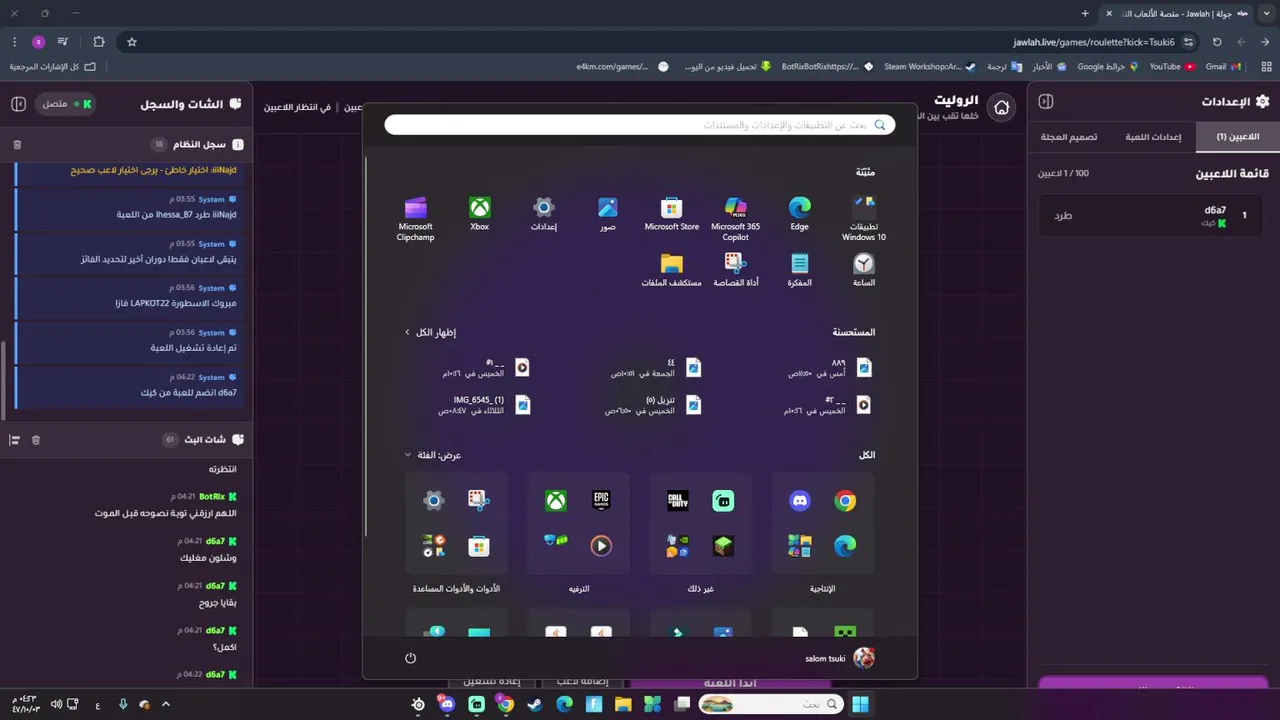Open Microsoft Clipchamp from pinned apps
Screen dimensions: 1280x720
(x=415, y=218)
